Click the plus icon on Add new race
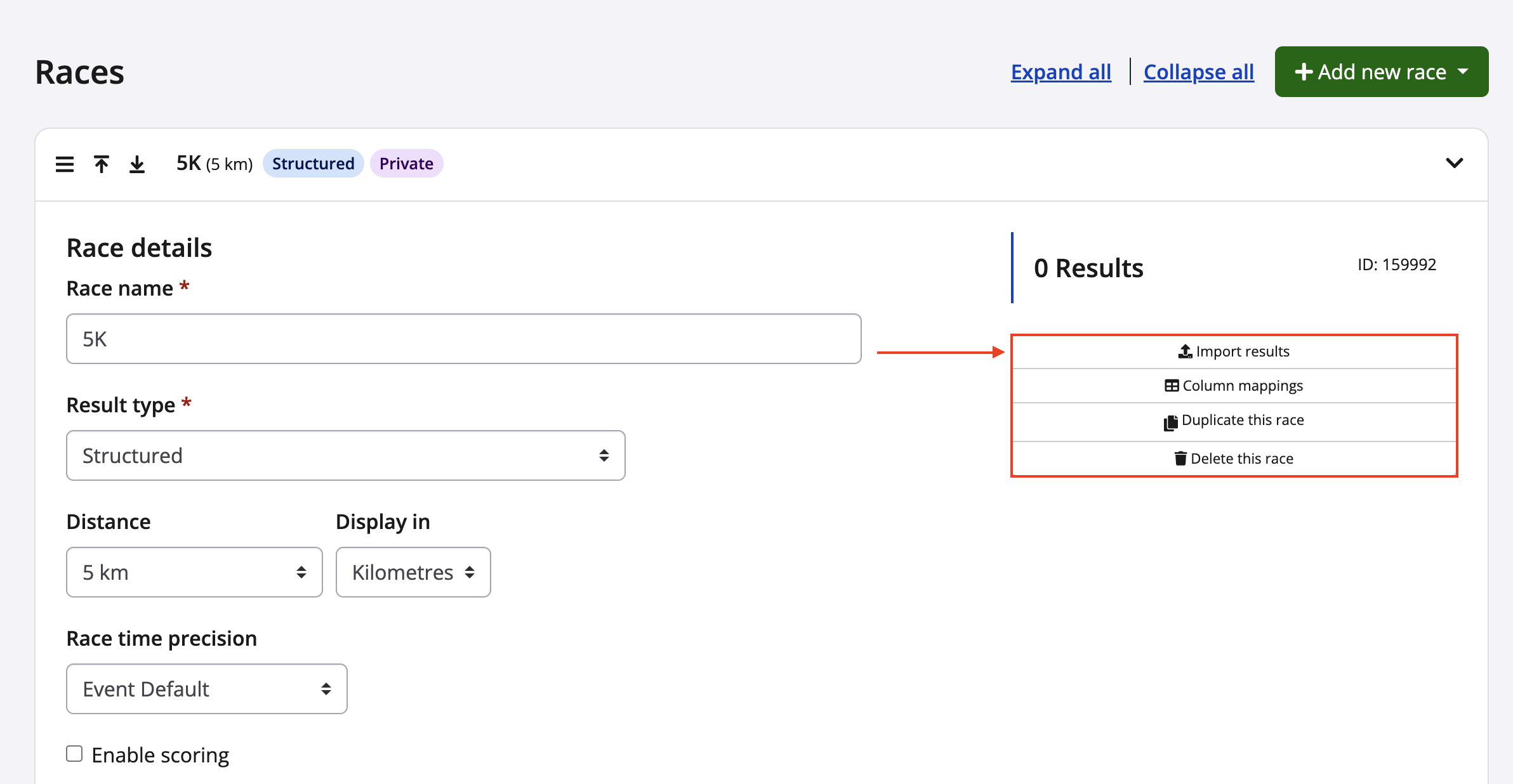1513x784 pixels. pos(1304,72)
